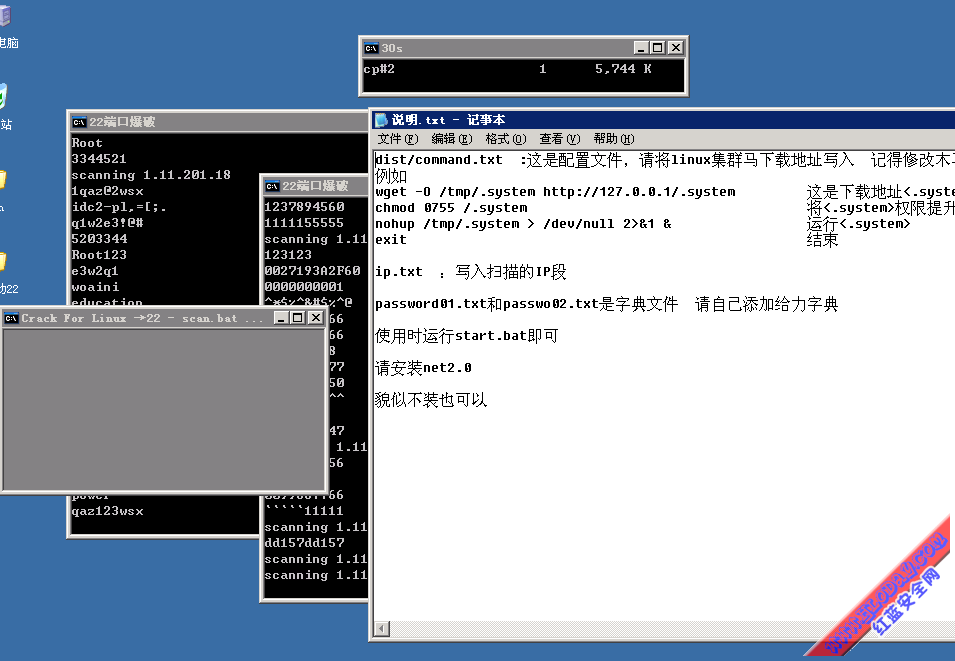Open the 编辑 menu in Notepad
The height and width of the screenshot is (661, 955).
[451, 139]
